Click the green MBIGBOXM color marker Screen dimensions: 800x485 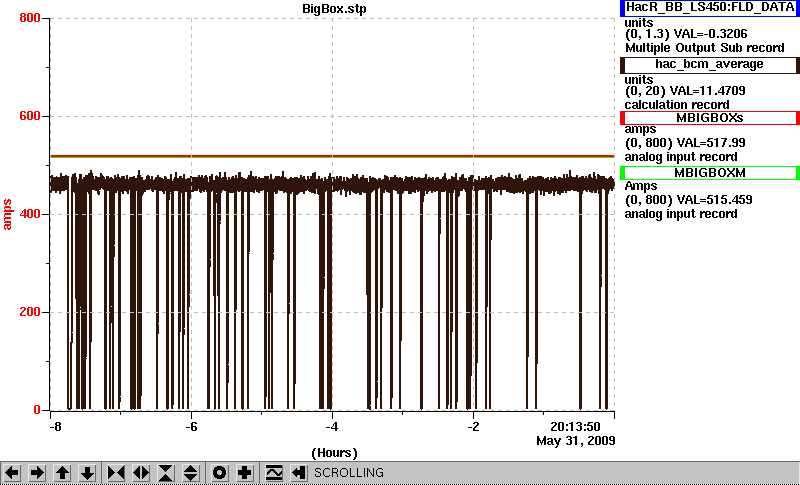point(622,173)
